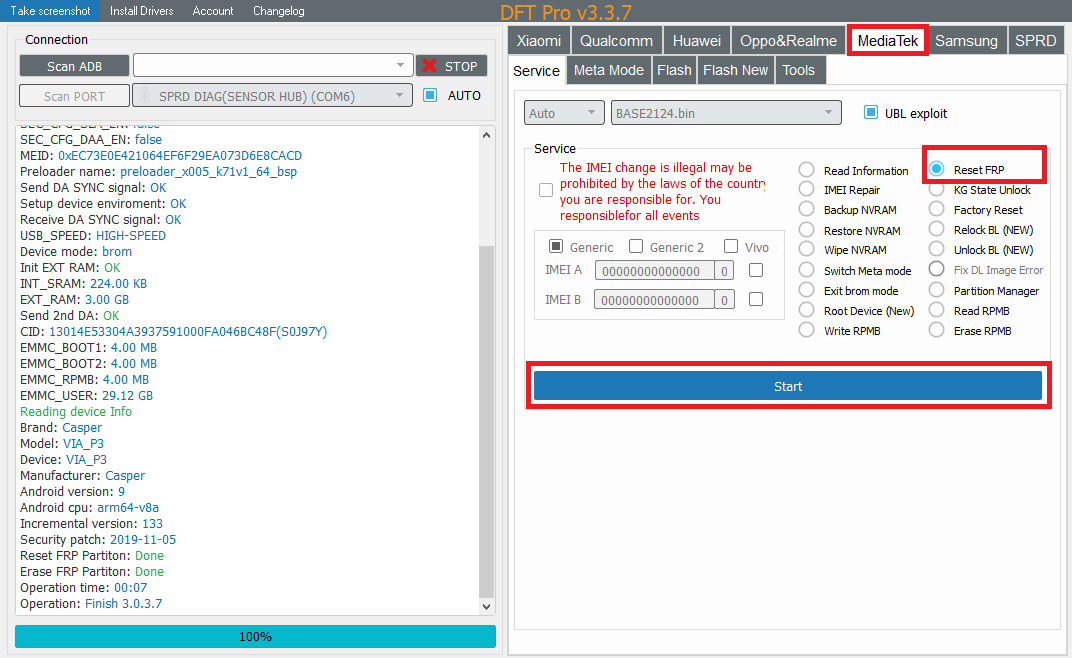The image size is (1072, 658).
Task: Select the Unlock BL (NEW) option
Action: click(x=937, y=249)
